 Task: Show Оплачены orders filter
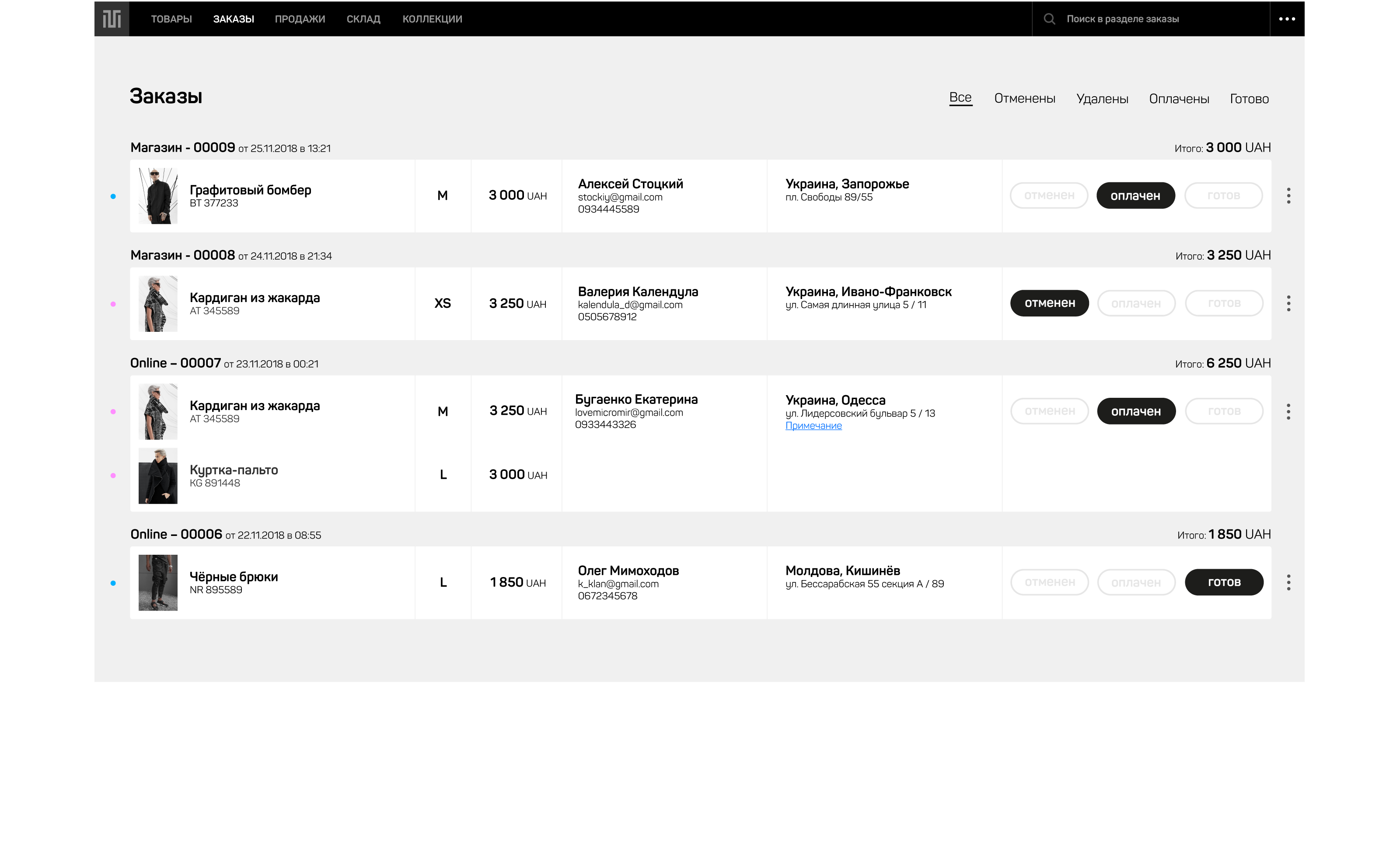(x=1179, y=98)
